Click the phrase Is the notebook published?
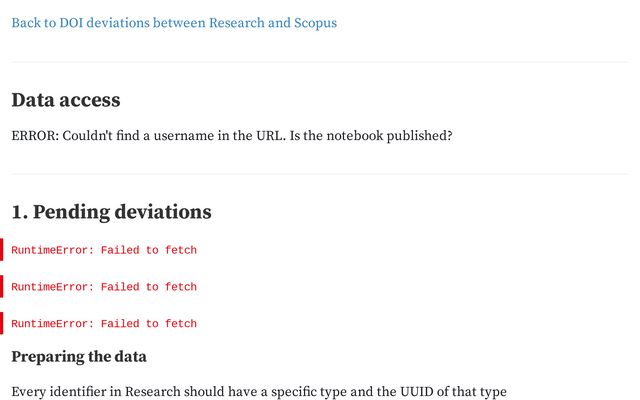Screen dimensions: 640x400 coord(371,136)
